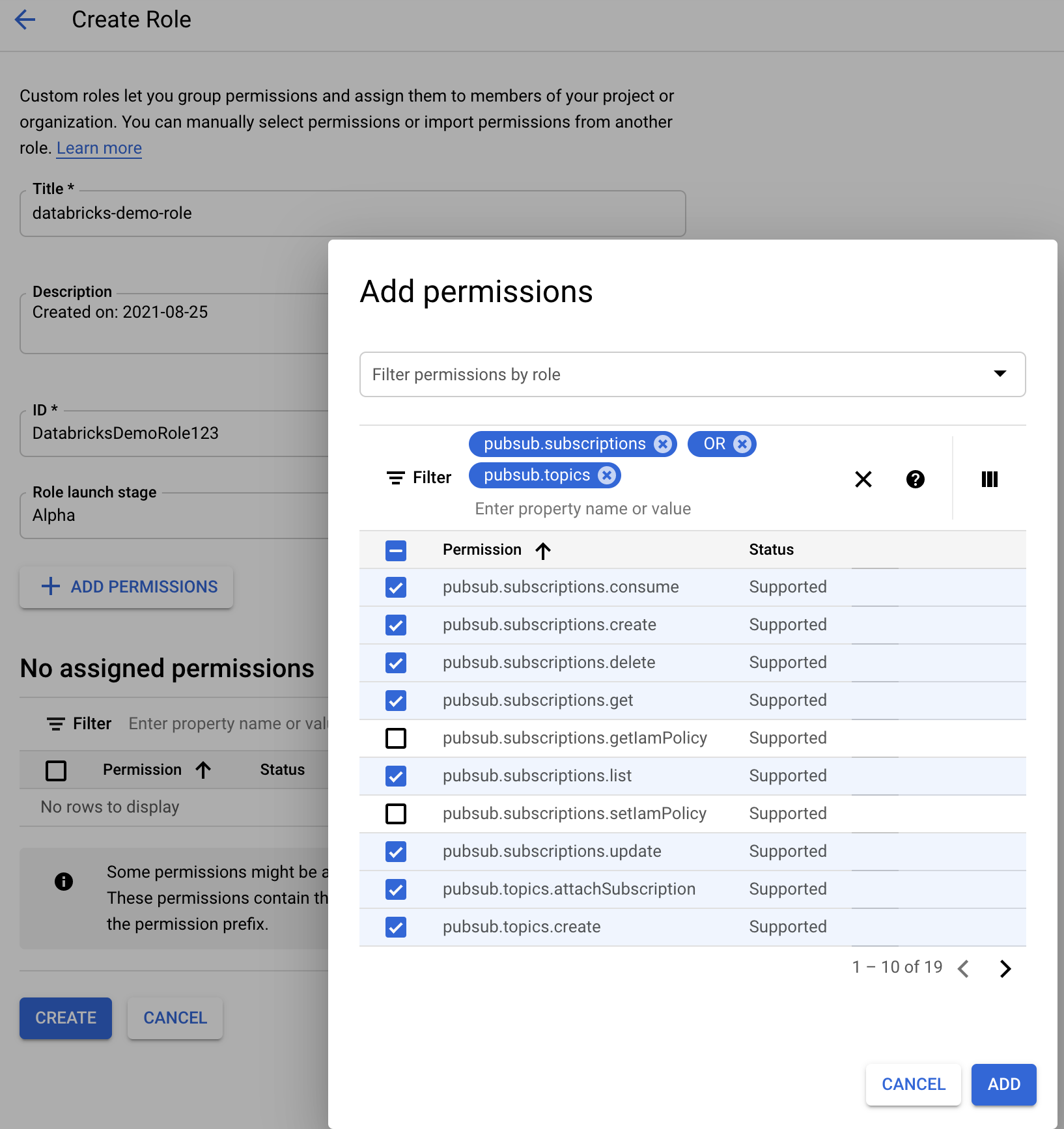
Task: Open the filter help question mark icon
Action: pos(916,479)
